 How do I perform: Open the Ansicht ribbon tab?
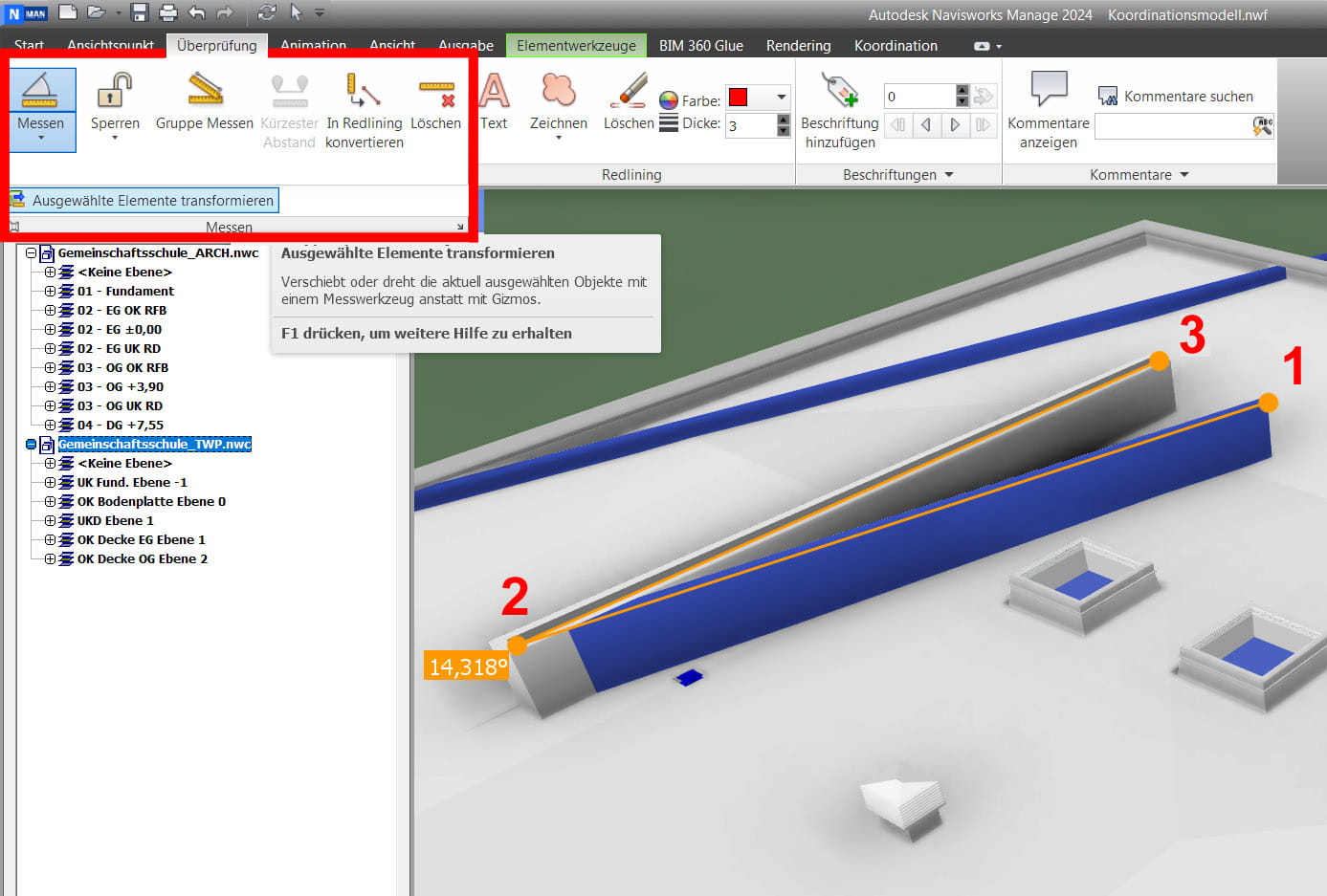pos(392,45)
